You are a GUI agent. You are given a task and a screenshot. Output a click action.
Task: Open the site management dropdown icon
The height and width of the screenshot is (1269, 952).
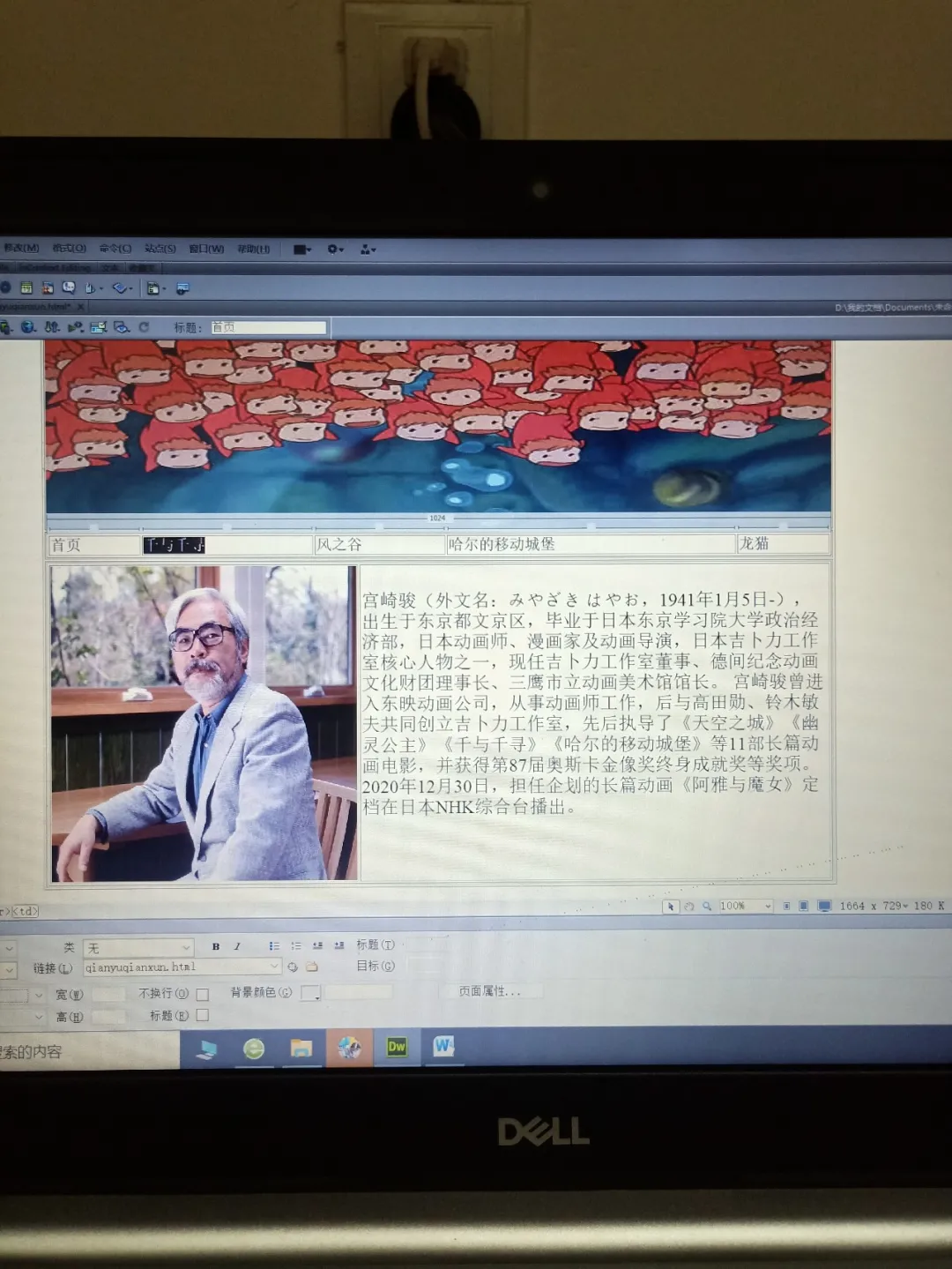coord(368,250)
